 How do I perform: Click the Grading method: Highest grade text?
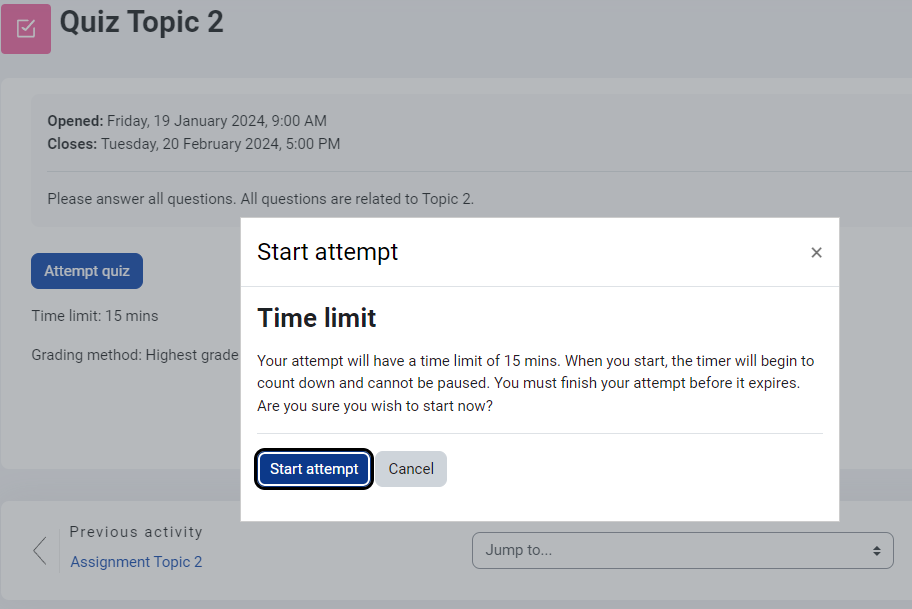pos(135,355)
